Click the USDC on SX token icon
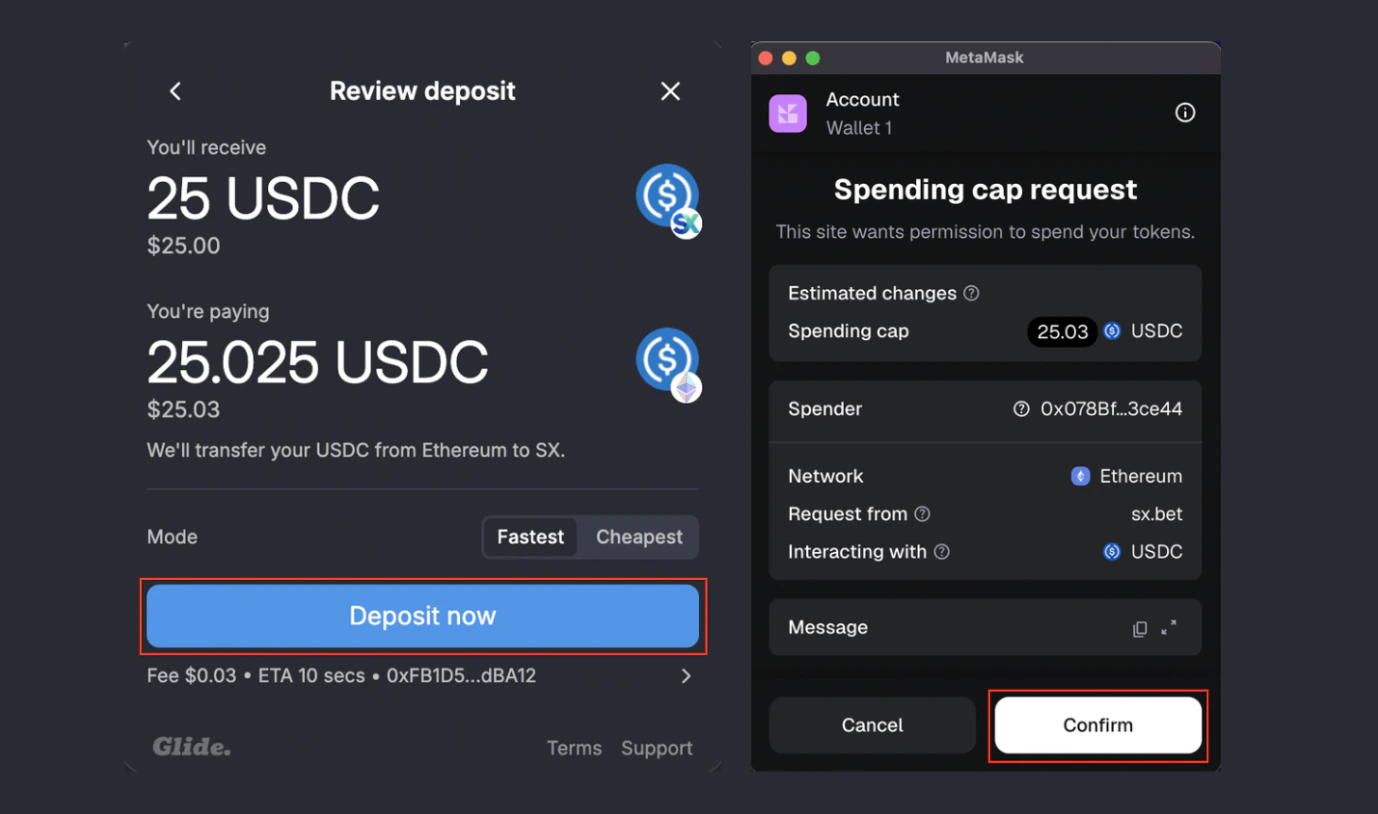1378x814 pixels. tap(668, 199)
